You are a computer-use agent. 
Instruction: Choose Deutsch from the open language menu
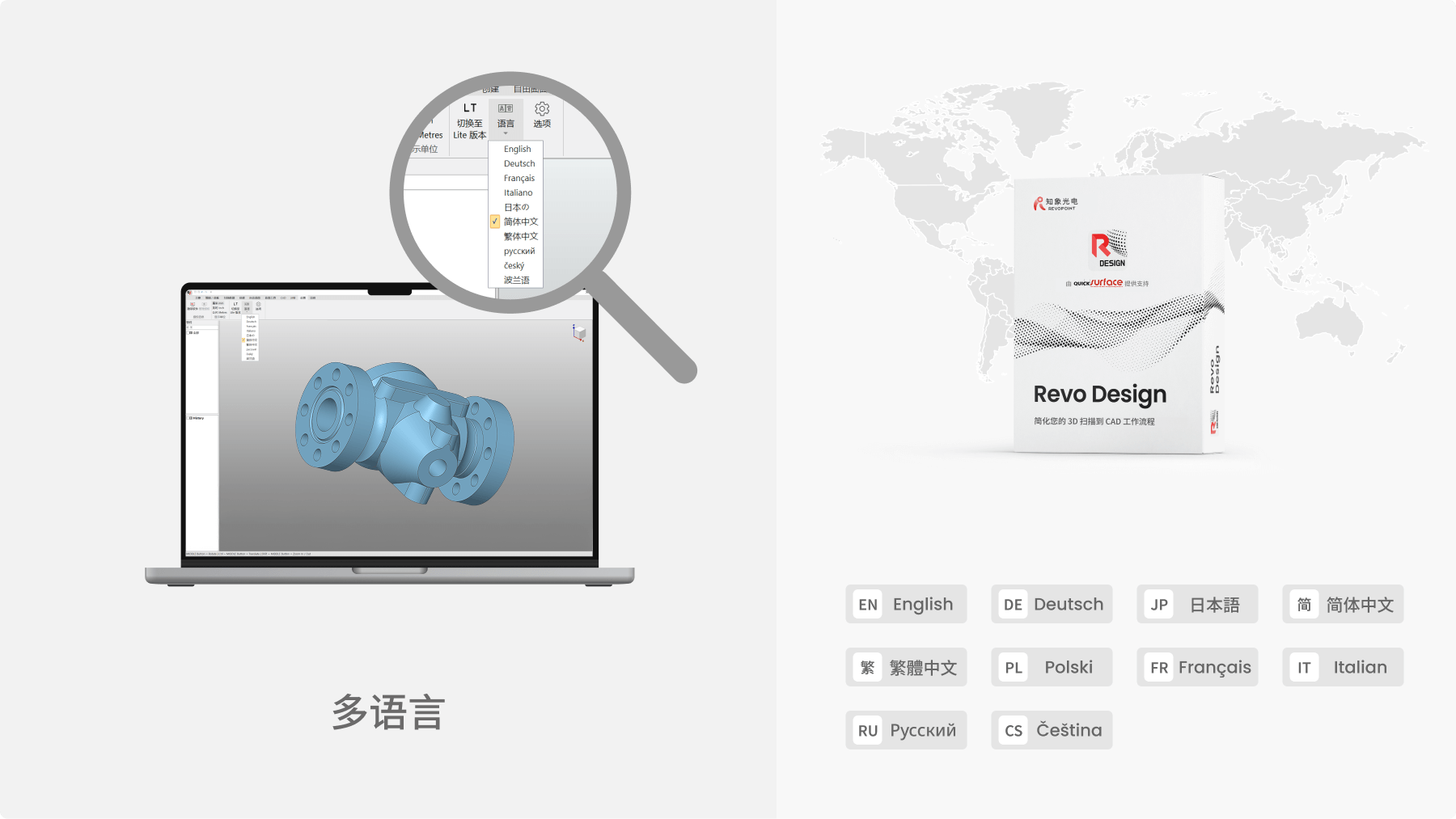point(519,163)
